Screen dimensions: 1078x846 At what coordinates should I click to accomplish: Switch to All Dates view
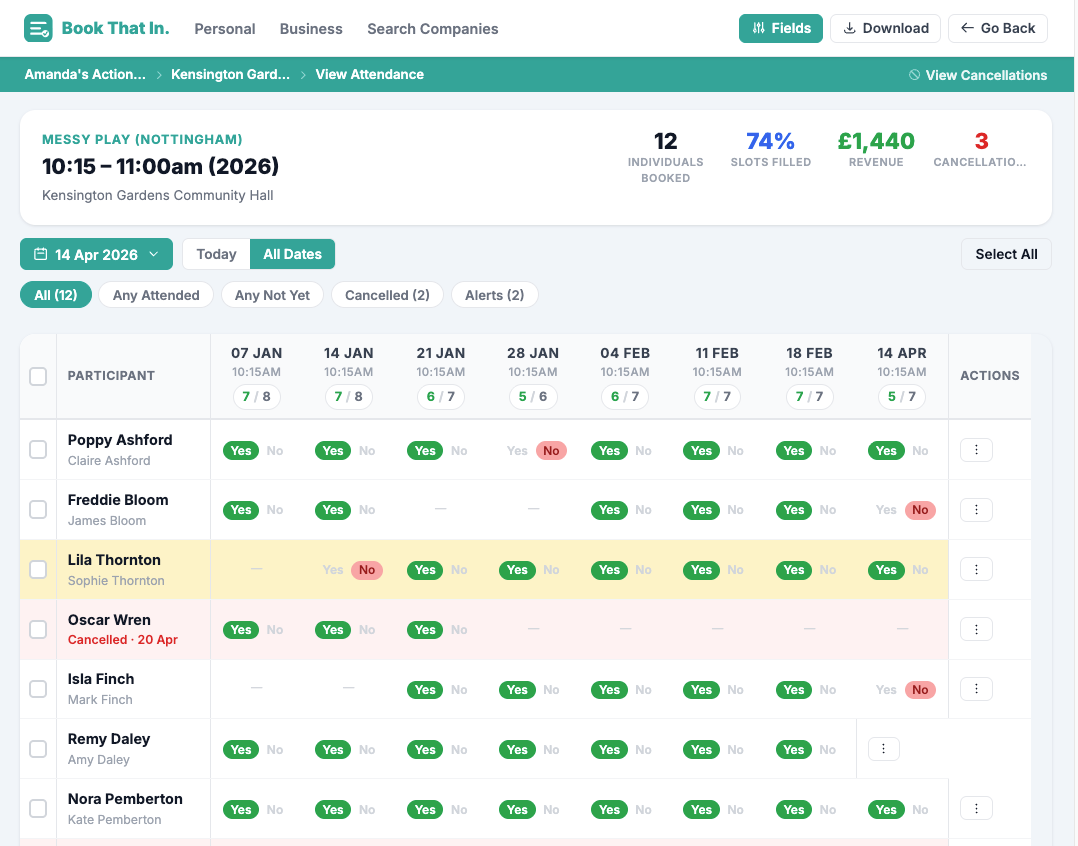pos(292,254)
